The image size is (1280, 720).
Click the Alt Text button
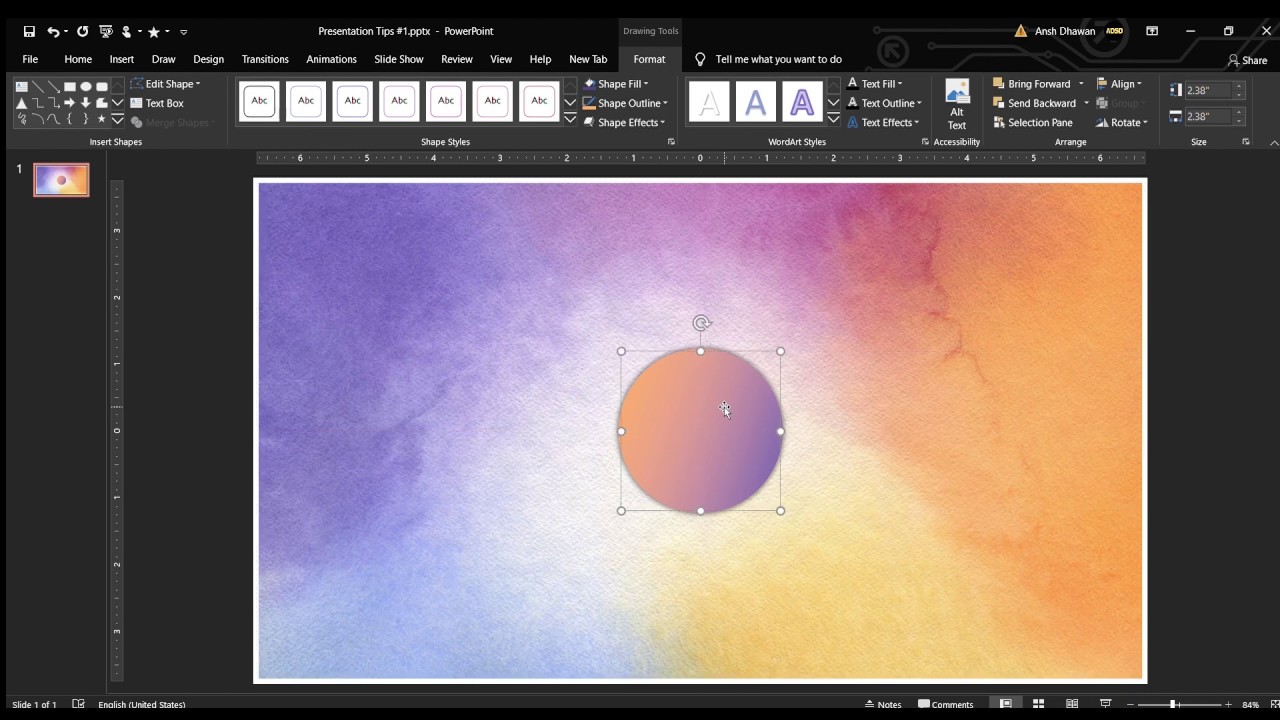pyautogui.click(x=957, y=105)
